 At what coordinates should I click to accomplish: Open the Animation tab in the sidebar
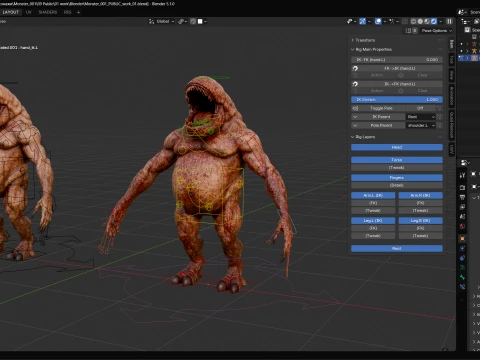(x=452, y=96)
